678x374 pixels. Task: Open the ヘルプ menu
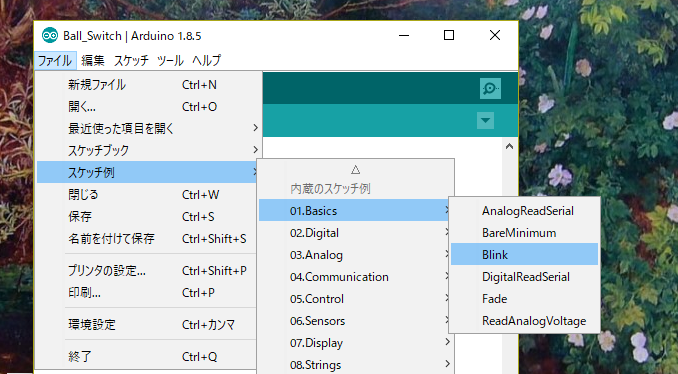pyautogui.click(x=207, y=60)
